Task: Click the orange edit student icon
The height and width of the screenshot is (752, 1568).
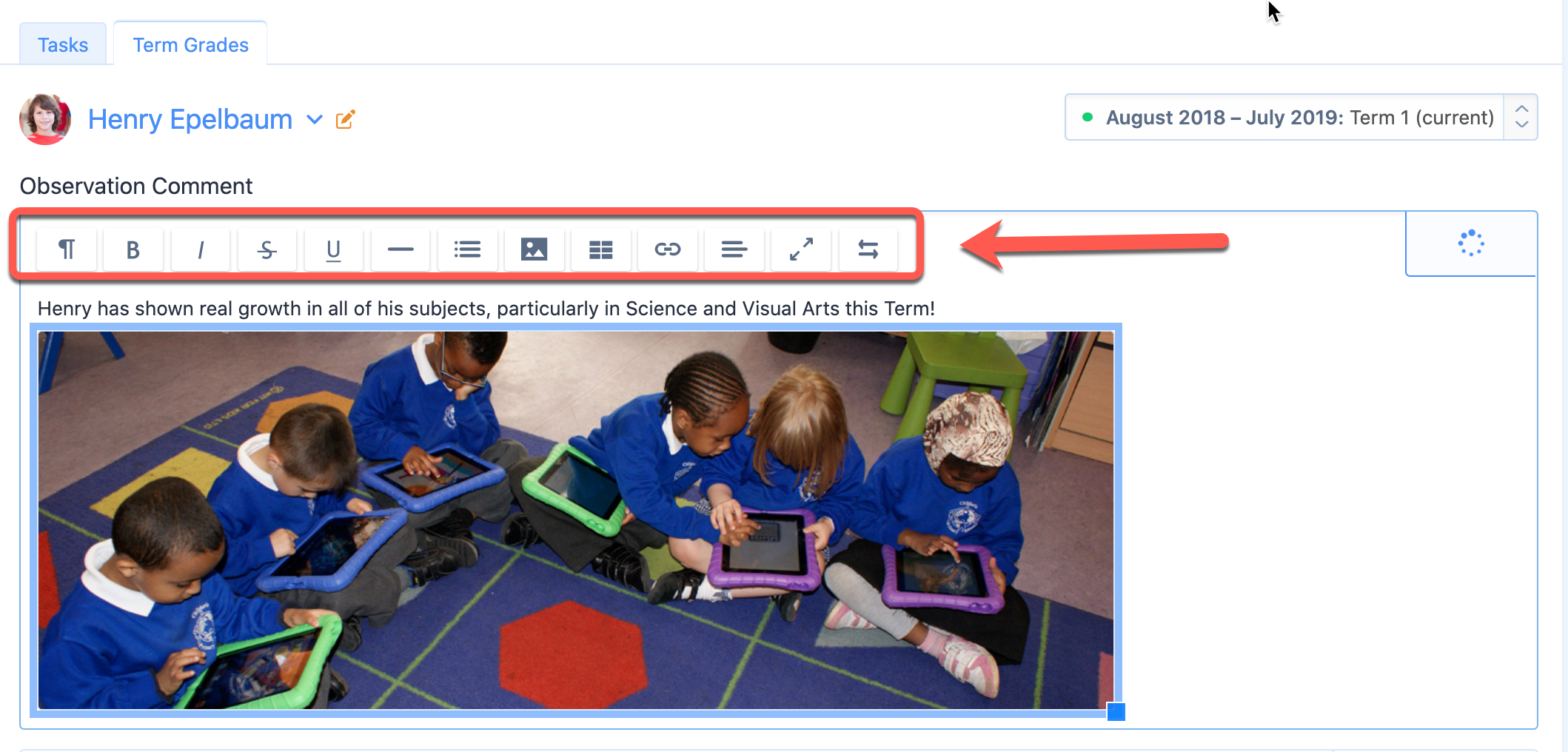Action: (346, 119)
